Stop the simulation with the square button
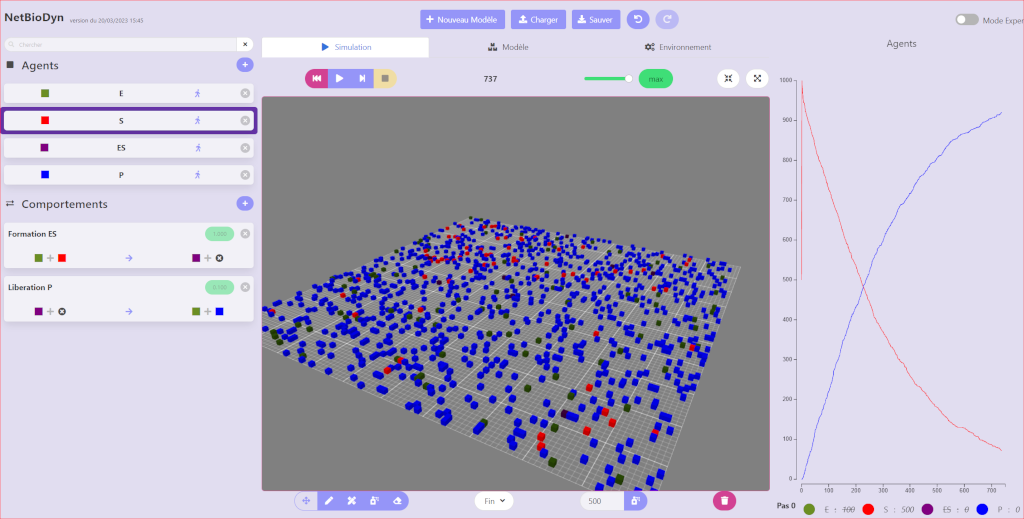This screenshot has height=519, width=1024. pyautogui.click(x=385, y=78)
